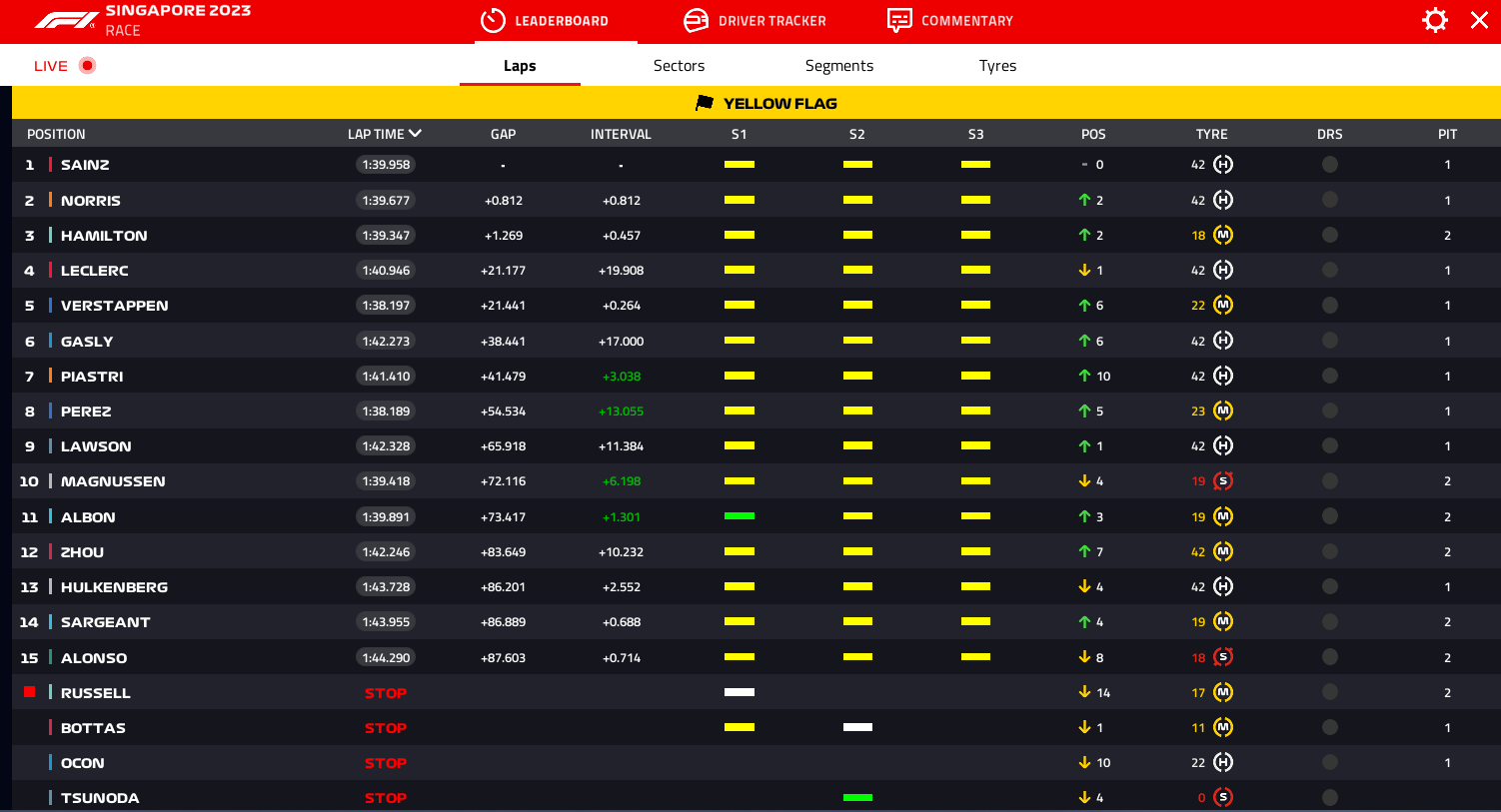Click the DRS column header
This screenshot has width=1501, height=812.
[1329, 134]
